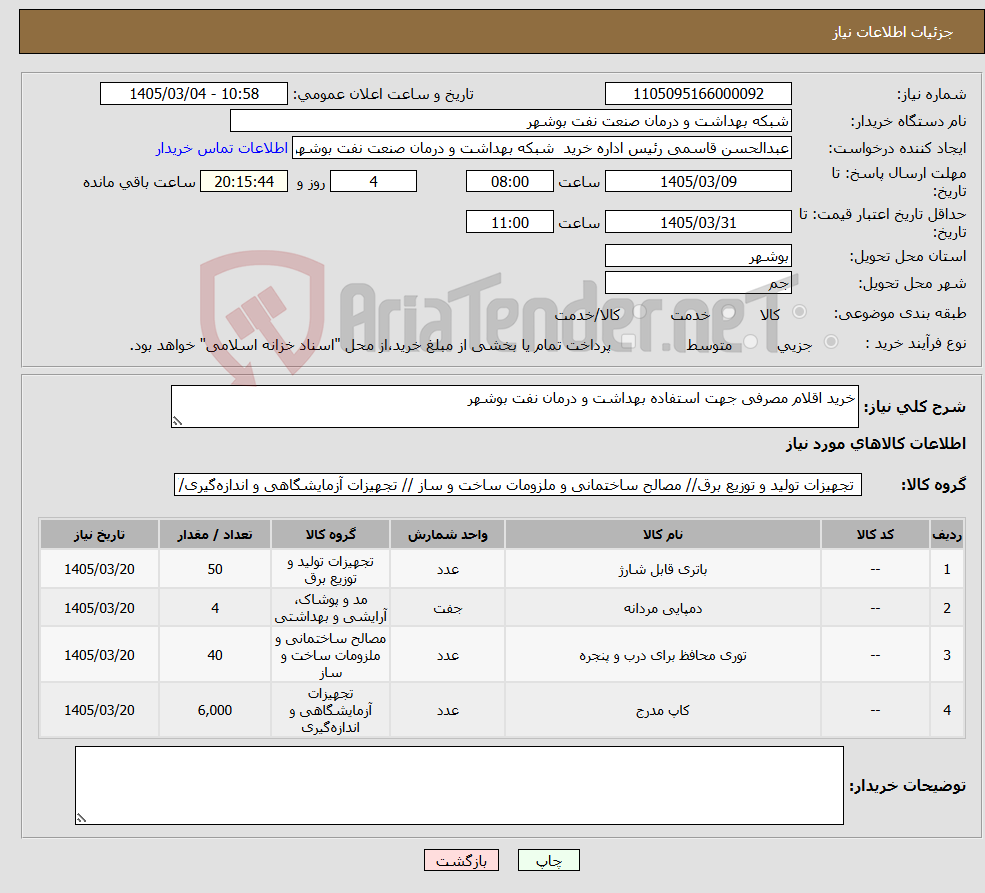
Task: Click the delivery province field بوشهر
Action: coord(698,256)
